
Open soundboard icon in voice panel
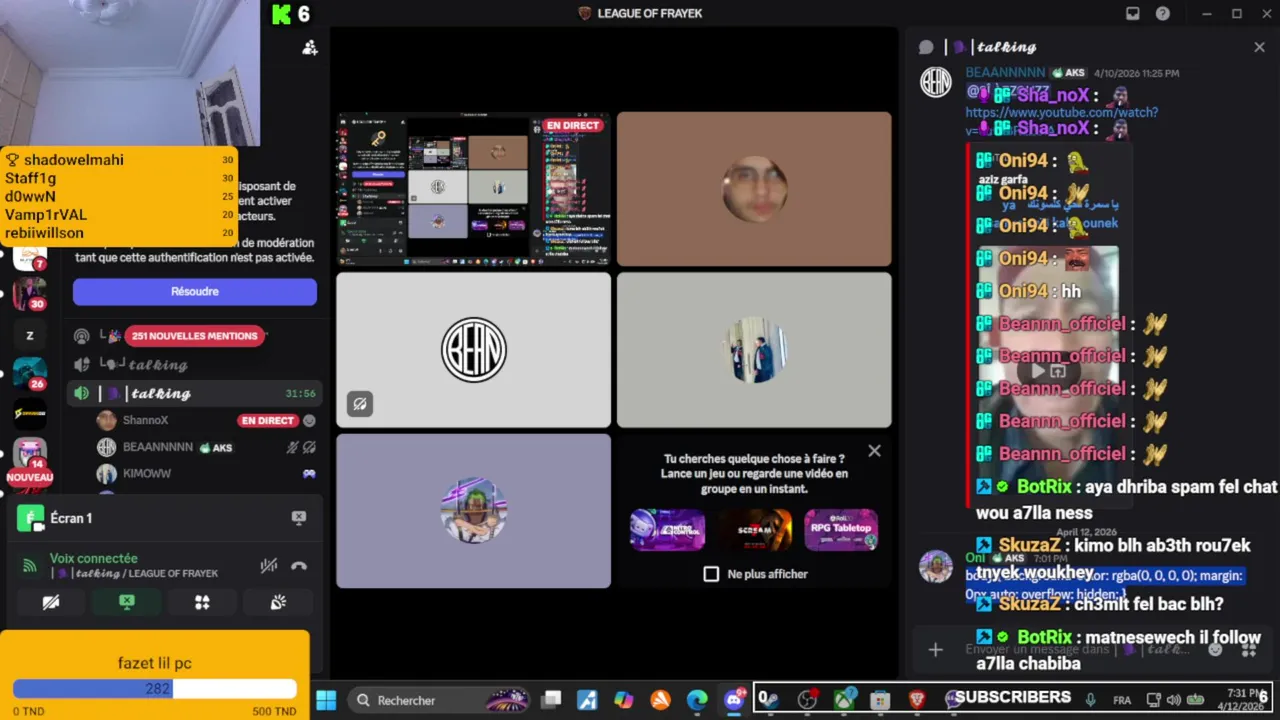click(x=278, y=602)
